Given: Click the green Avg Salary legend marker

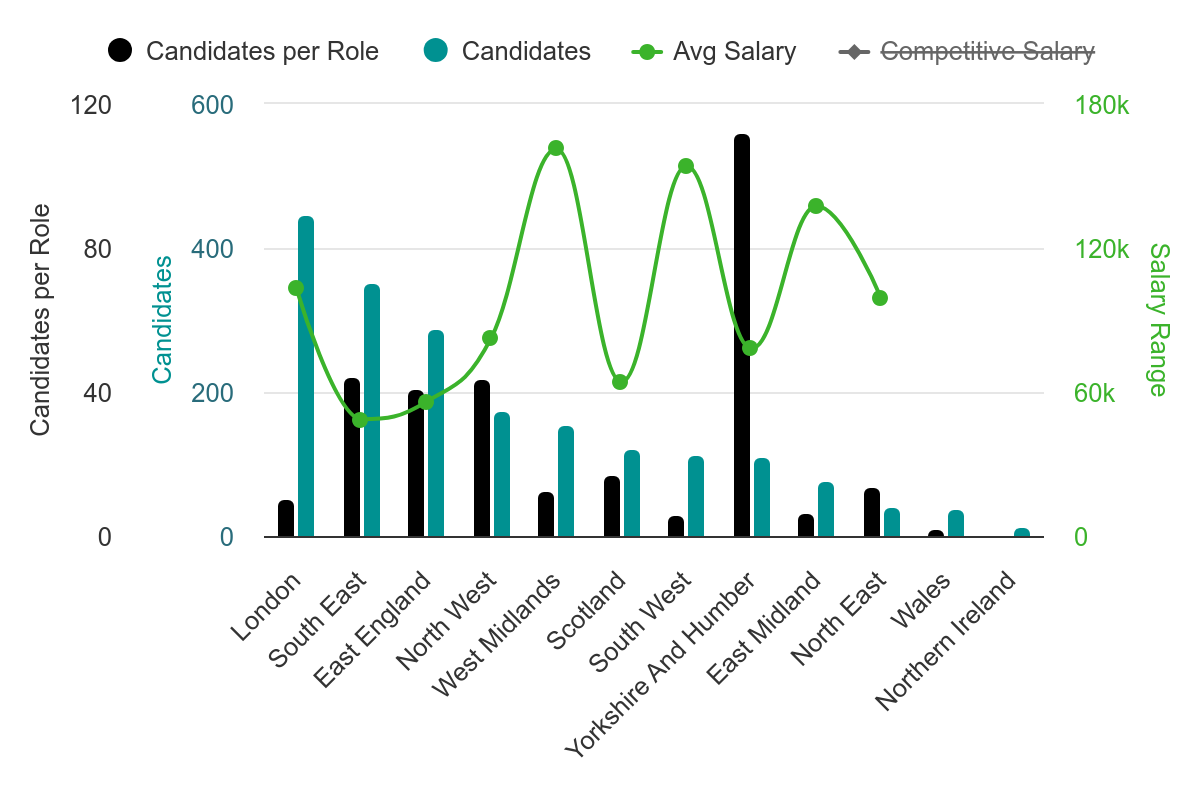Looking at the screenshot, I should tap(646, 51).
